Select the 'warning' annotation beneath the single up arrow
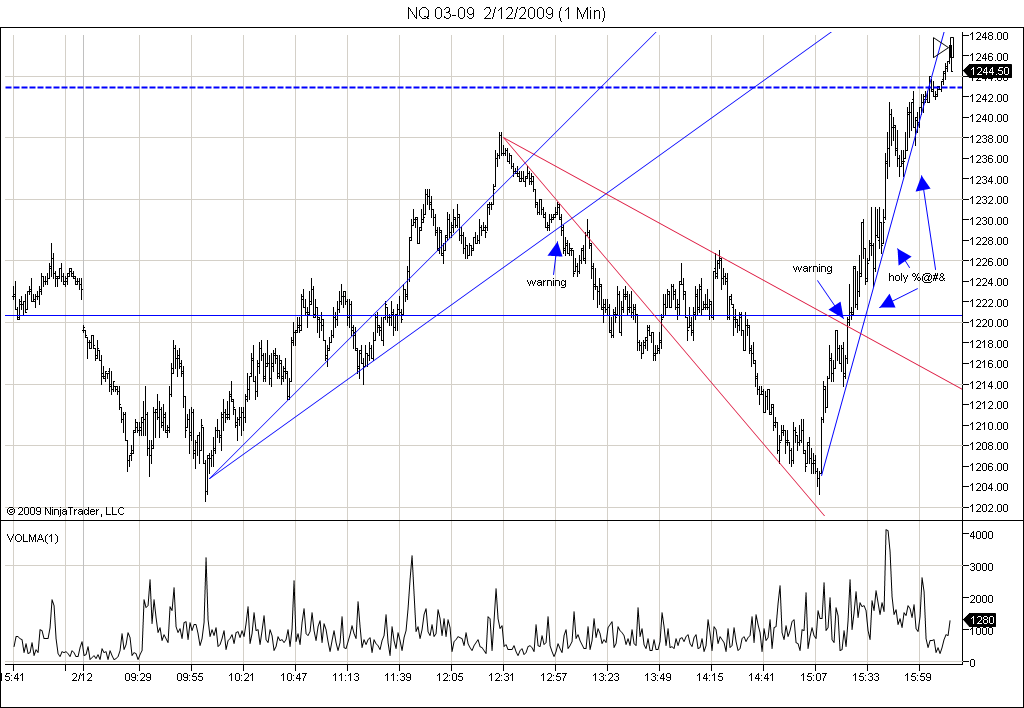 pyautogui.click(x=547, y=282)
